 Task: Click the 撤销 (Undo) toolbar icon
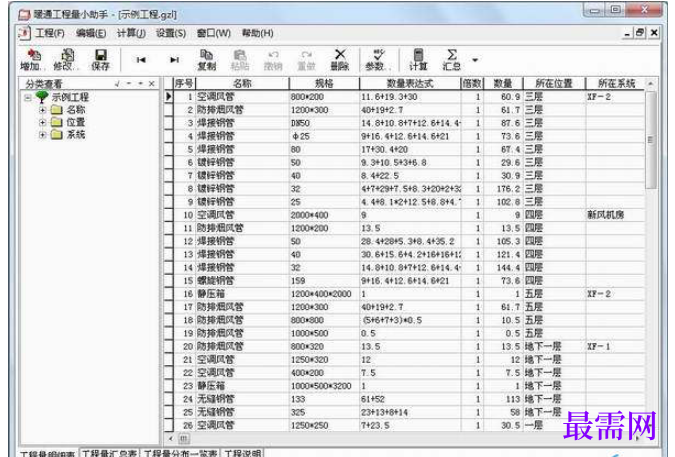coord(273,59)
